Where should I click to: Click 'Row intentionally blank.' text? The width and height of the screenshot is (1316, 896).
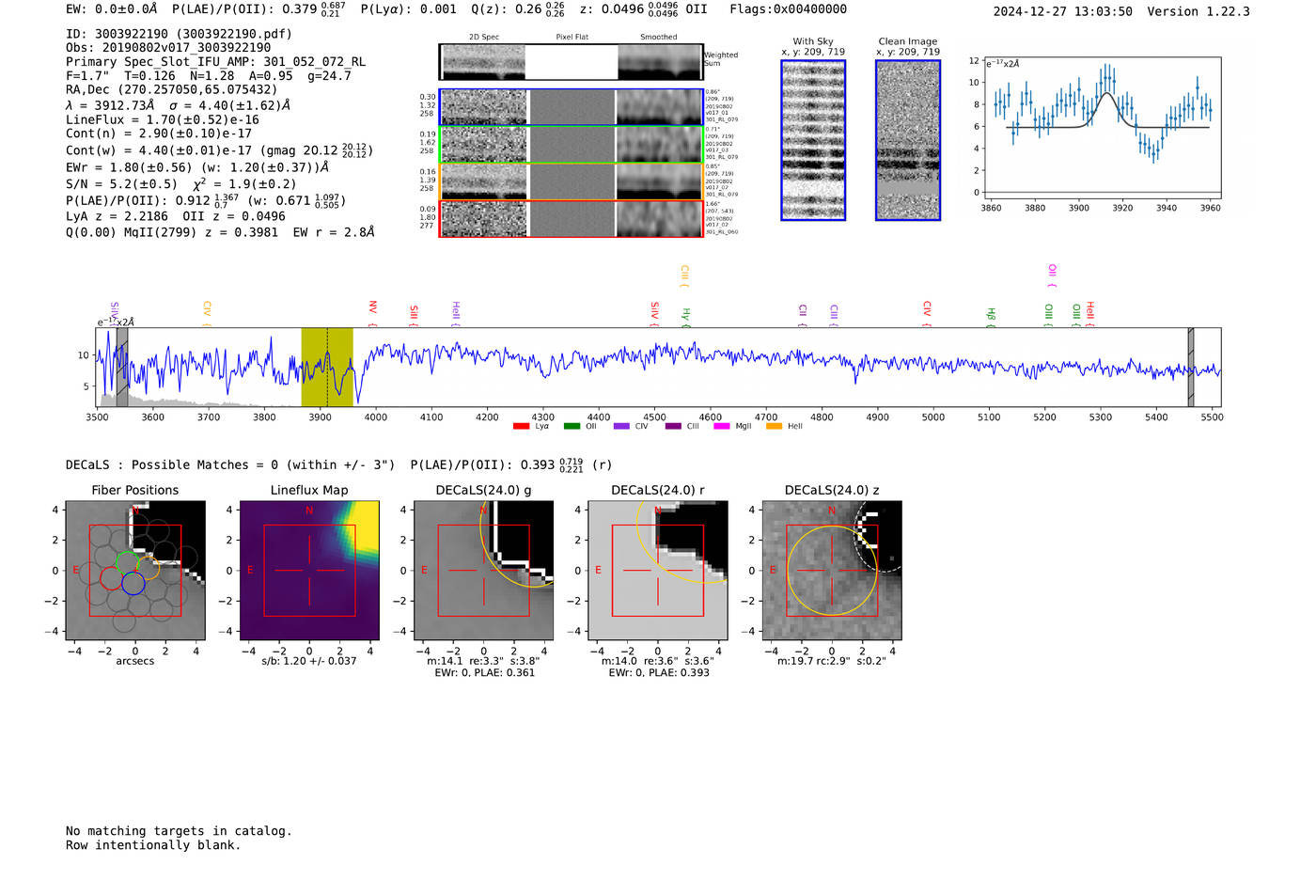pyautogui.click(x=153, y=845)
